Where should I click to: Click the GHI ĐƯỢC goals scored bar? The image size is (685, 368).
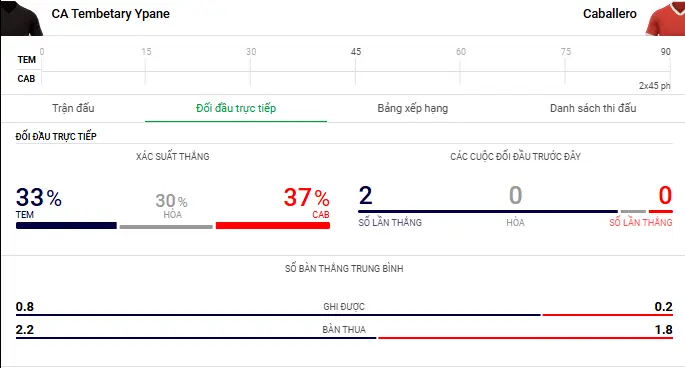pyautogui.click(x=344, y=315)
